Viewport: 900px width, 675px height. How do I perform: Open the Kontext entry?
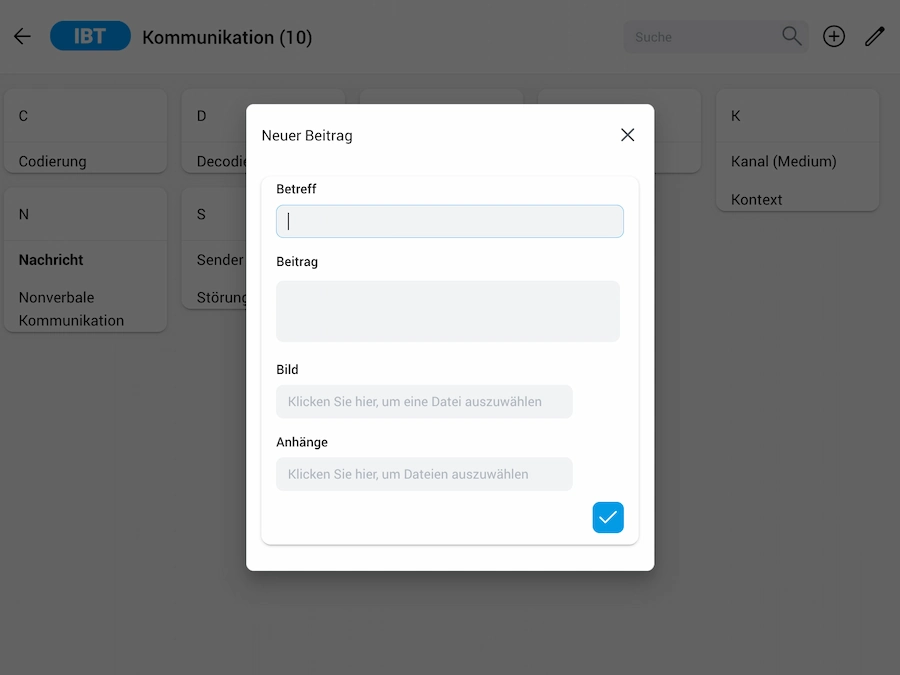pos(756,200)
